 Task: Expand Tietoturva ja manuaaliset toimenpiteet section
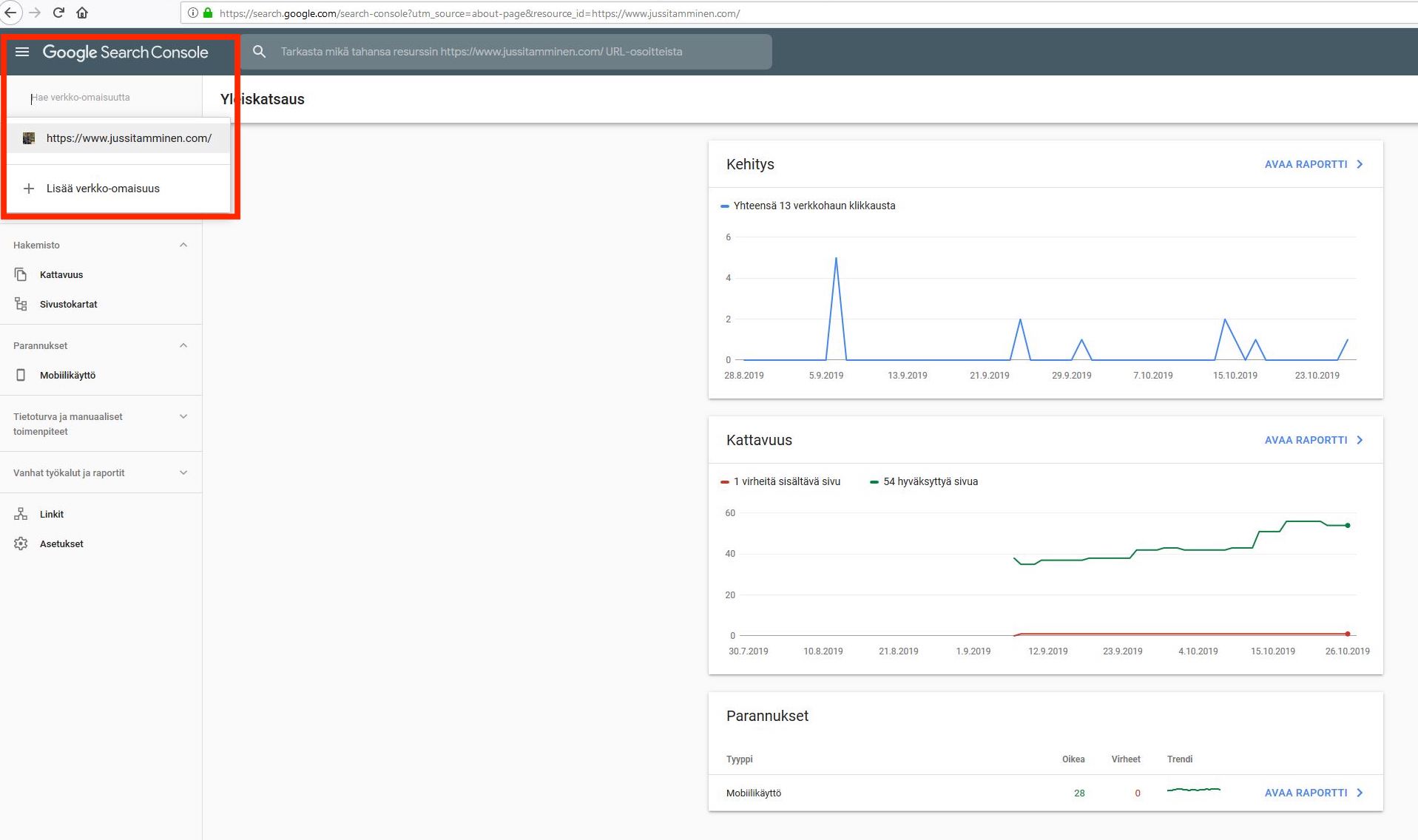click(183, 416)
